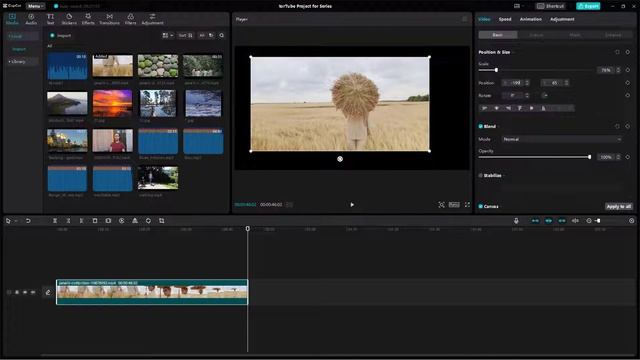Click the Ratio button in player
This screenshot has width=640, height=360.
pos(454,204)
